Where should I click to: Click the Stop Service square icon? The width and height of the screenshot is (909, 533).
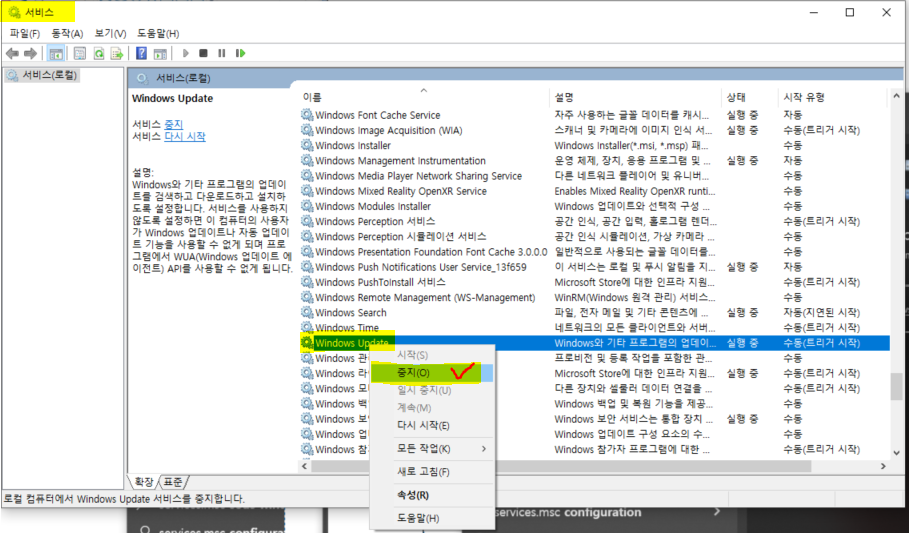203,53
